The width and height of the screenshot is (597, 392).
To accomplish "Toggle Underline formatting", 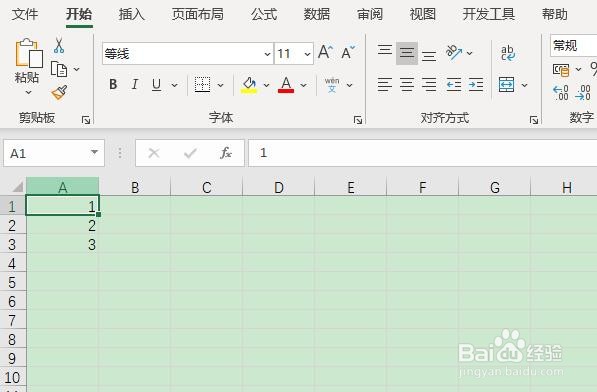I will 156,84.
